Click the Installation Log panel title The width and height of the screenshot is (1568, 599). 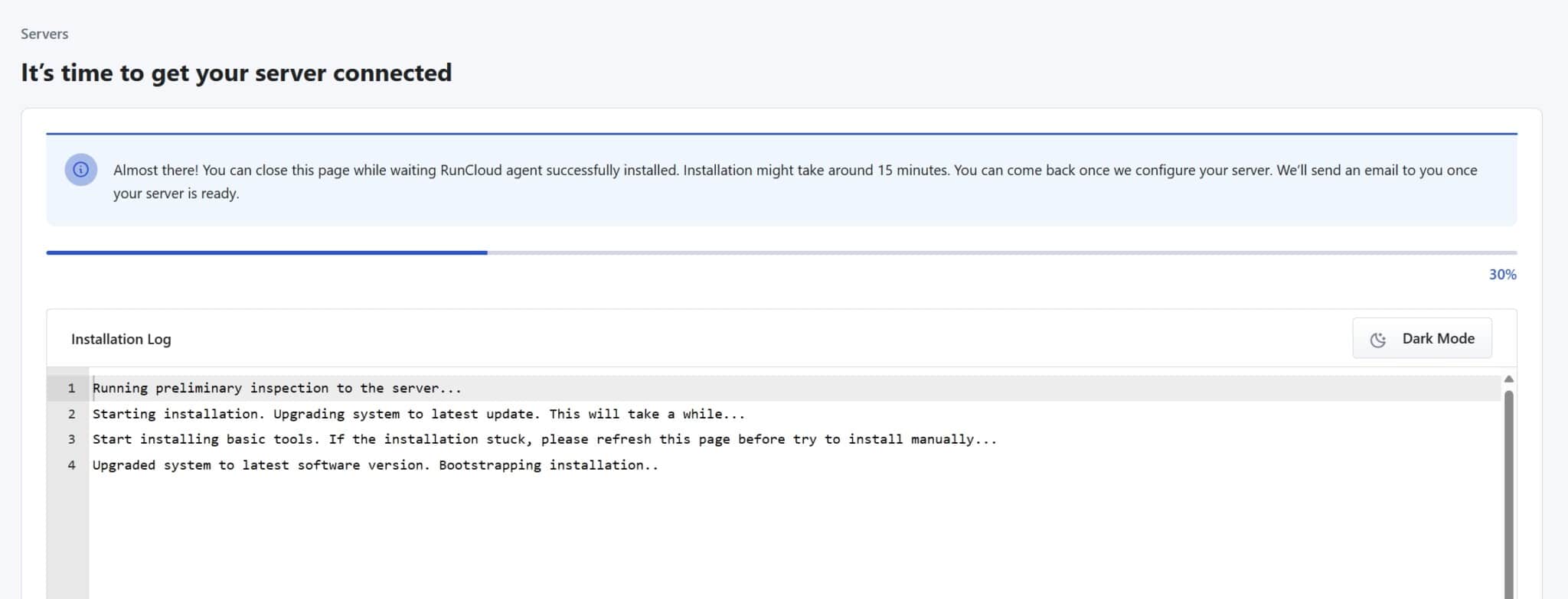121,339
